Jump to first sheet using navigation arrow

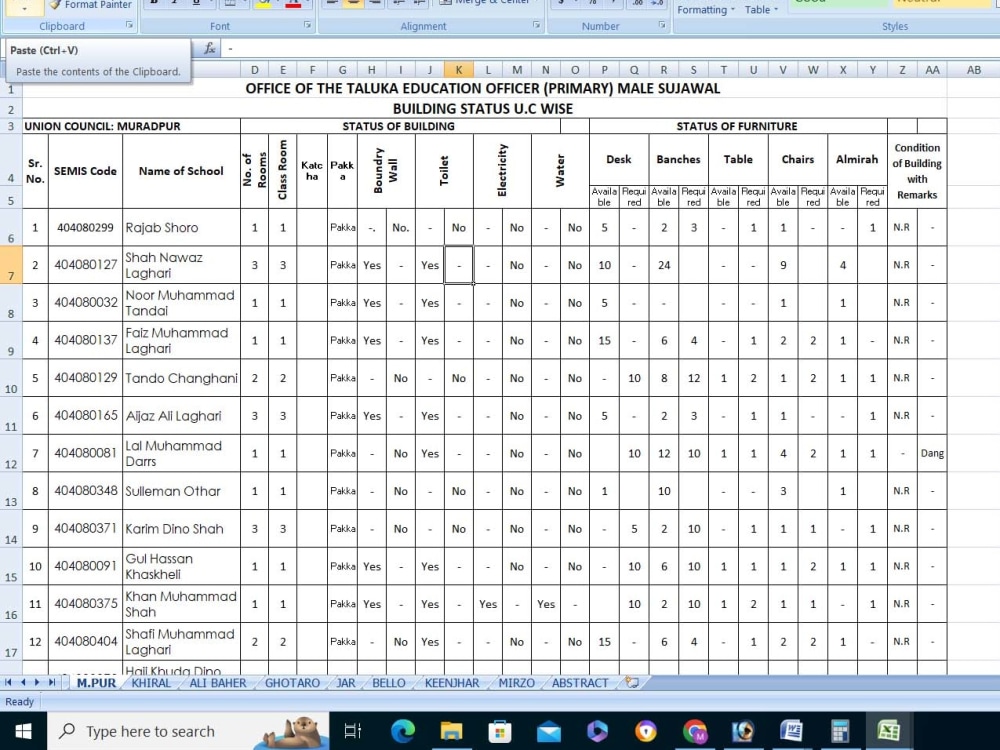coord(8,682)
